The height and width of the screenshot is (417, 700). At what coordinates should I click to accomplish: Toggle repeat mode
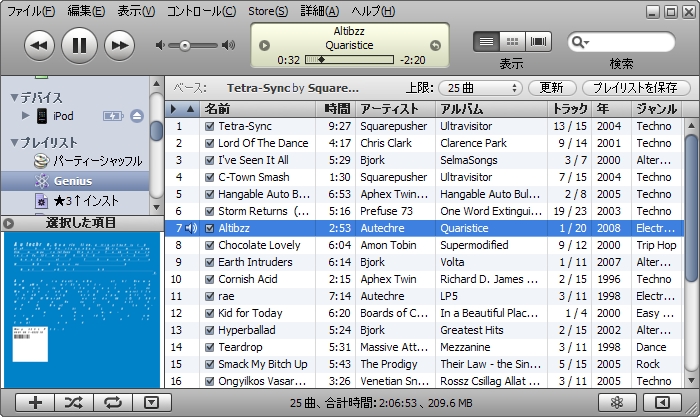pos(113,403)
